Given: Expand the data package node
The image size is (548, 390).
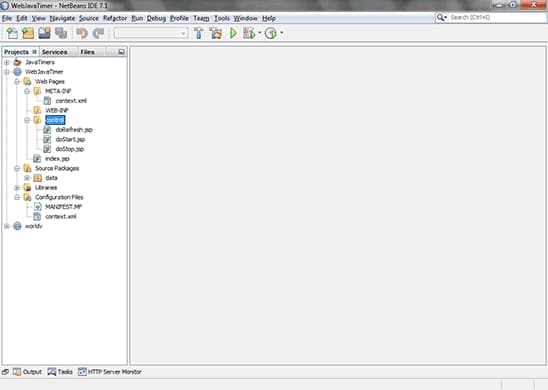Looking at the screenshot, I should pyautogui.click(x=27, y=178).
